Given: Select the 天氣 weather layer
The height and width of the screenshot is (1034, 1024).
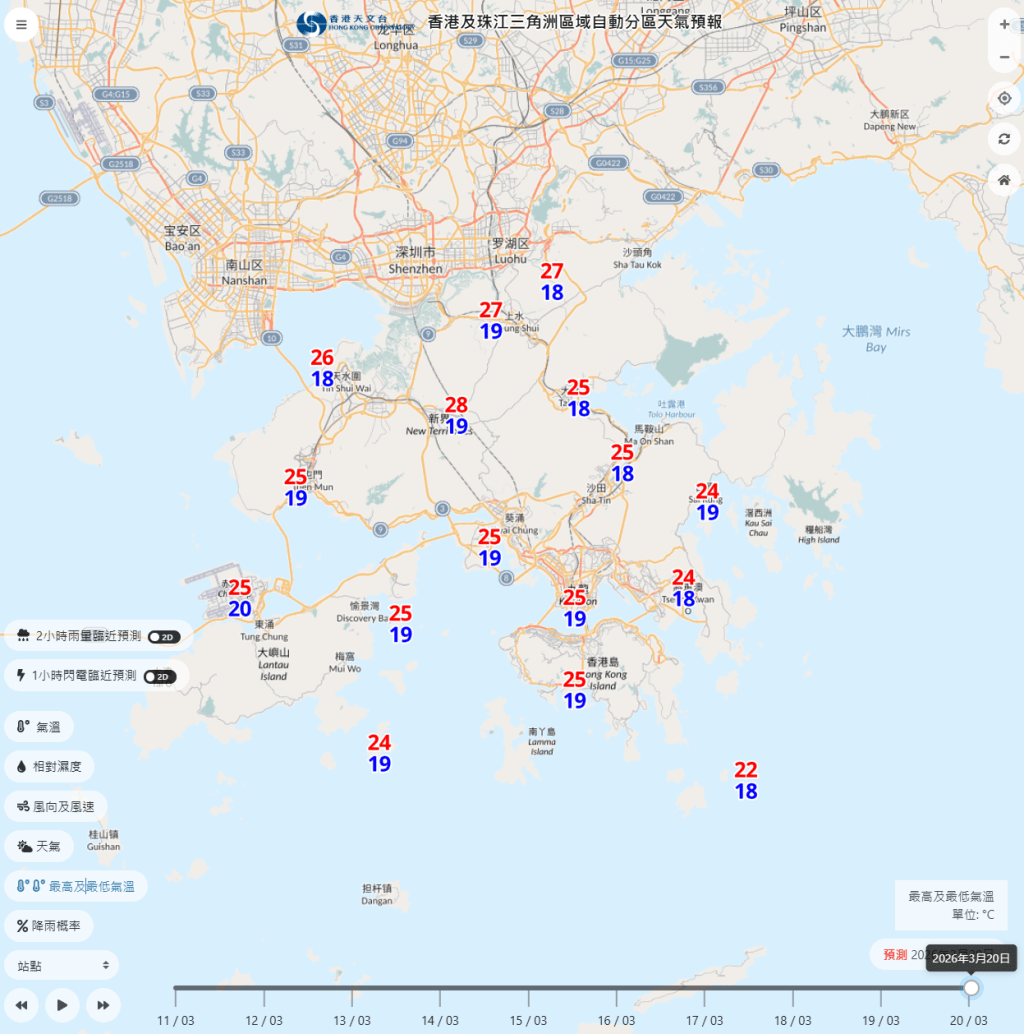Looking at the screenshot, I should [x=39, y=845].
